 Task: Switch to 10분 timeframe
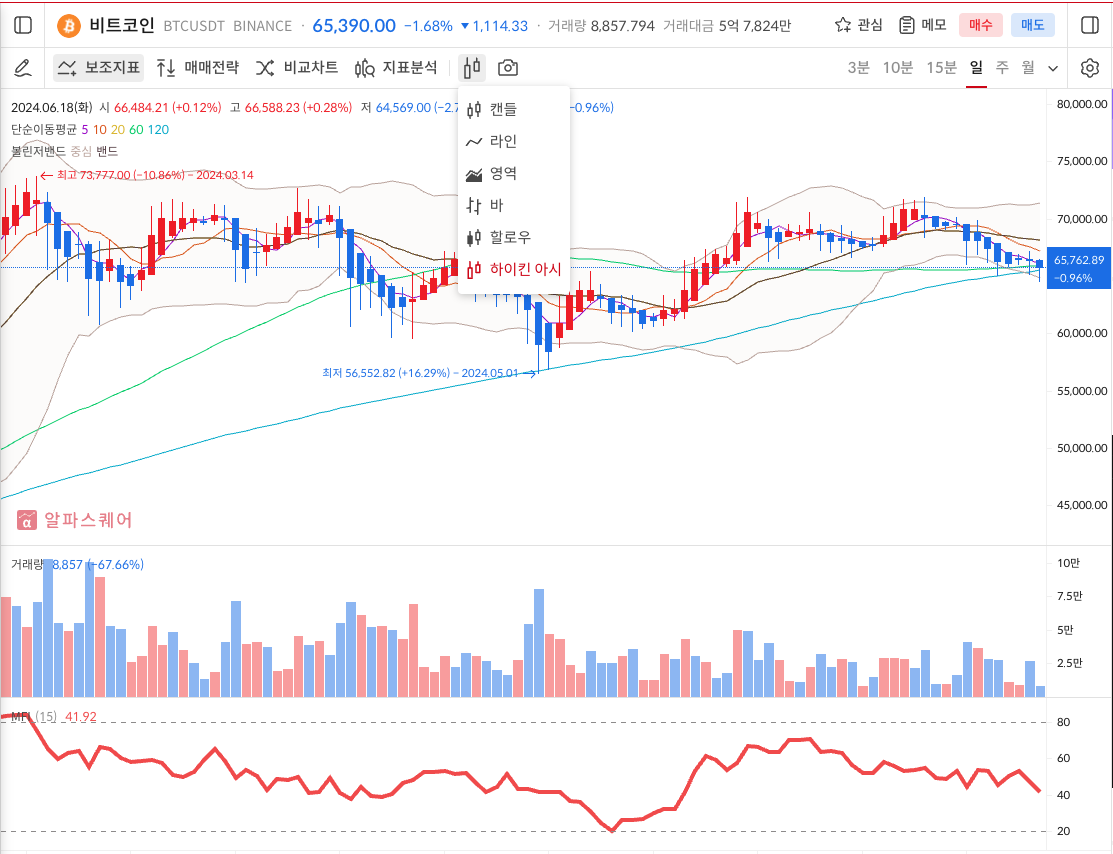tap(898, 67)
